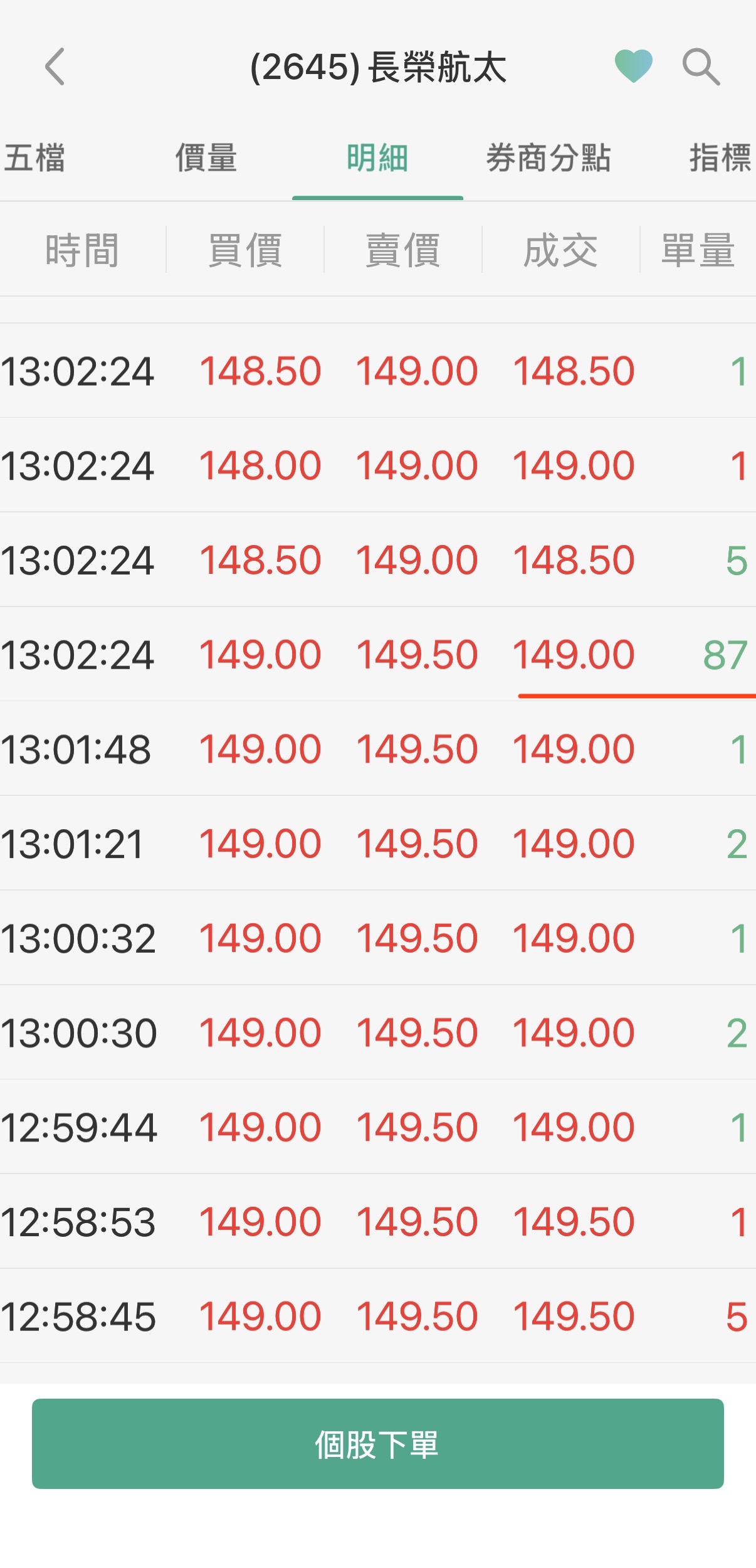Select the trade row with volume 87
The image size is (756, 1568).
378,654
